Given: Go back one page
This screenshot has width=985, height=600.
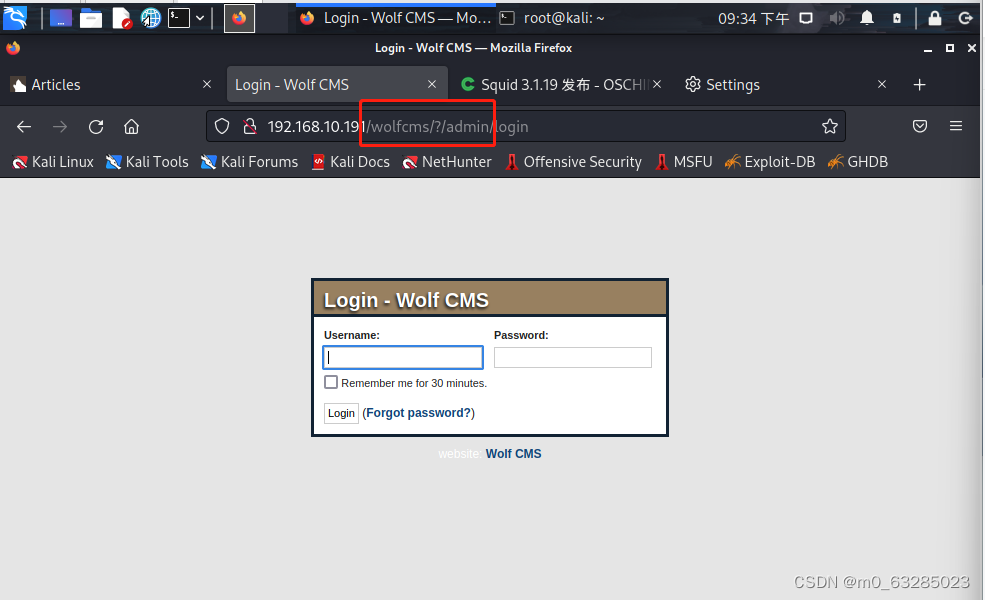Looking at the screenshot, I should pyautogui.click(x=24, y=127).
